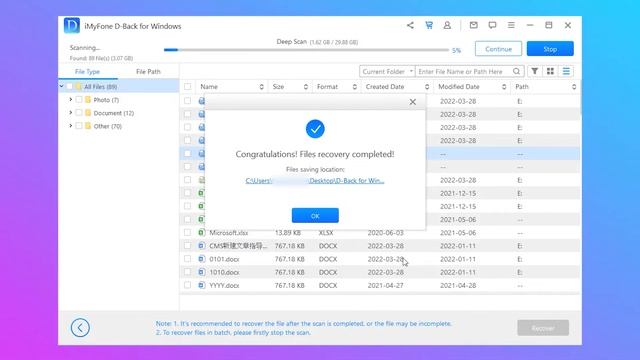Open the hamburger menu icon
The height and width of the screenshot is (360, 640).
511,25
